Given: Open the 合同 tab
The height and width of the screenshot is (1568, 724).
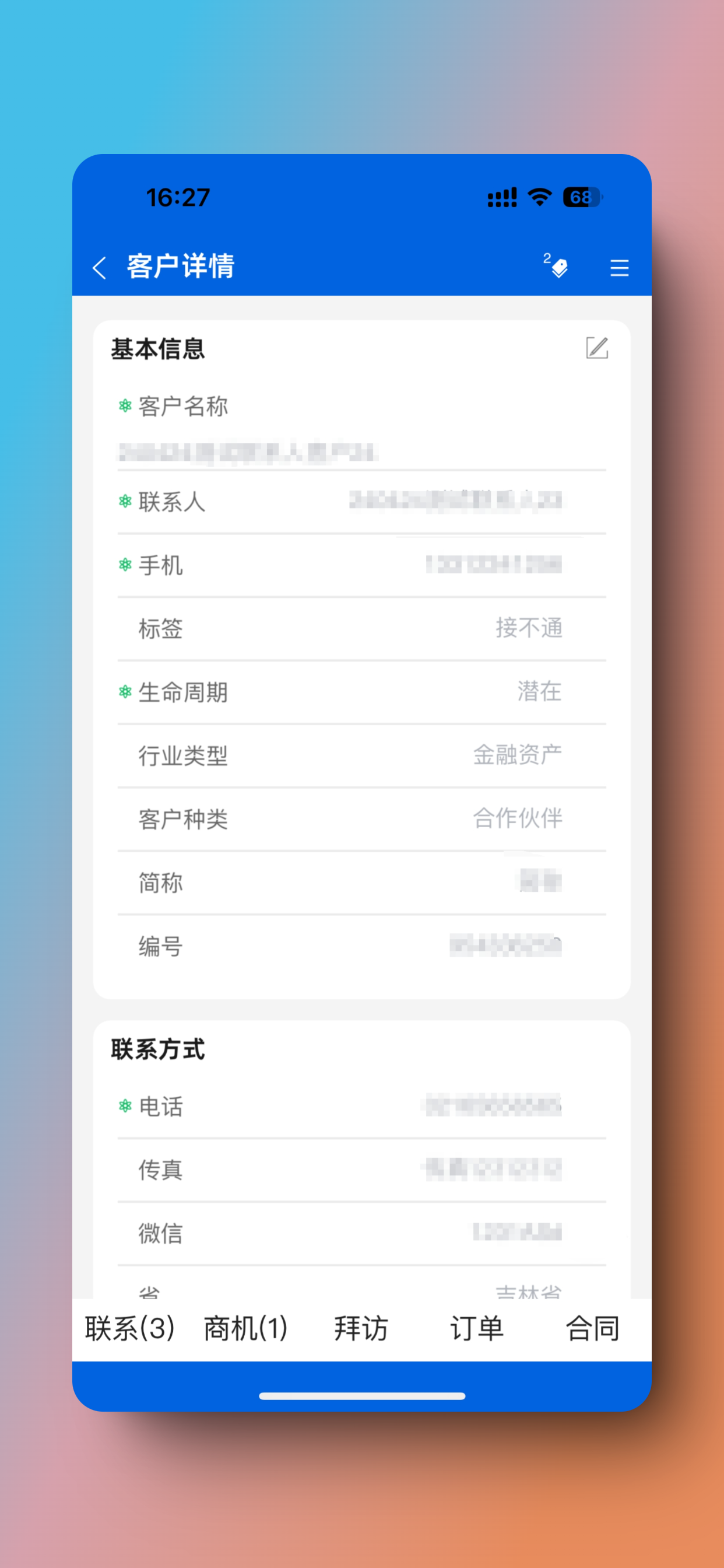Looking at the screenshot, I should [593, 1328].
